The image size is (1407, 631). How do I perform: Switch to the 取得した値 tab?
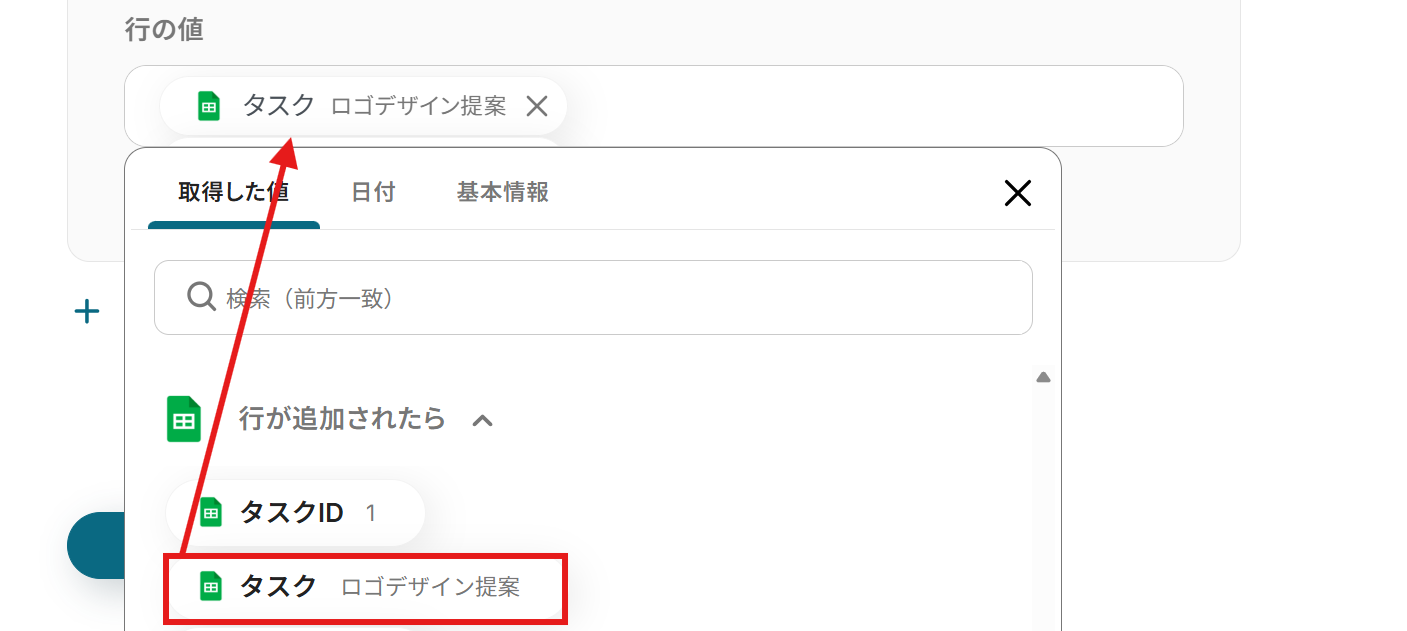234,192
